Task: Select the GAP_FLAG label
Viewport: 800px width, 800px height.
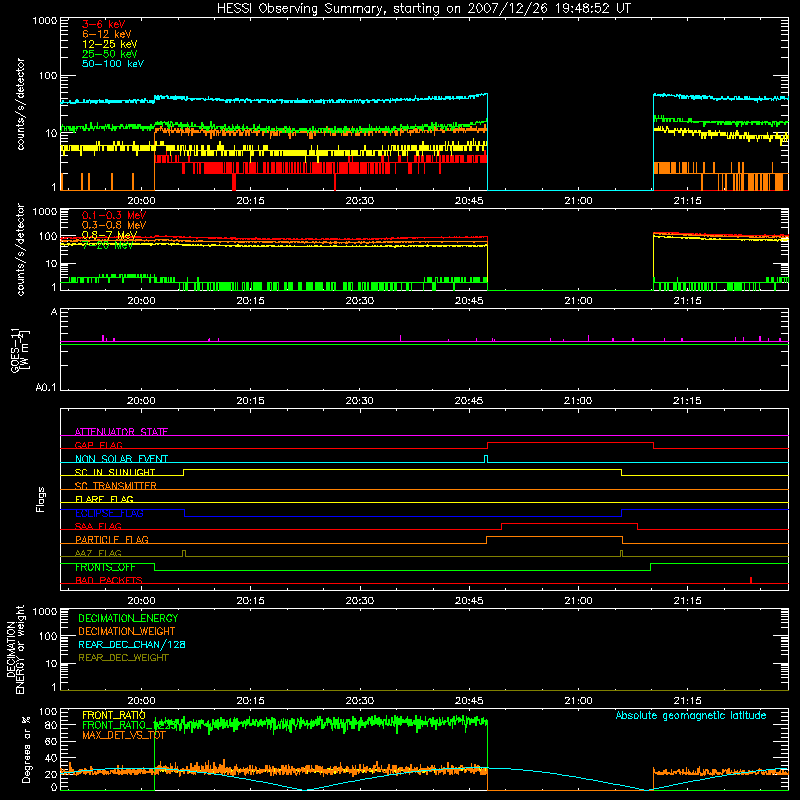Action: click(x=98, y=445)
